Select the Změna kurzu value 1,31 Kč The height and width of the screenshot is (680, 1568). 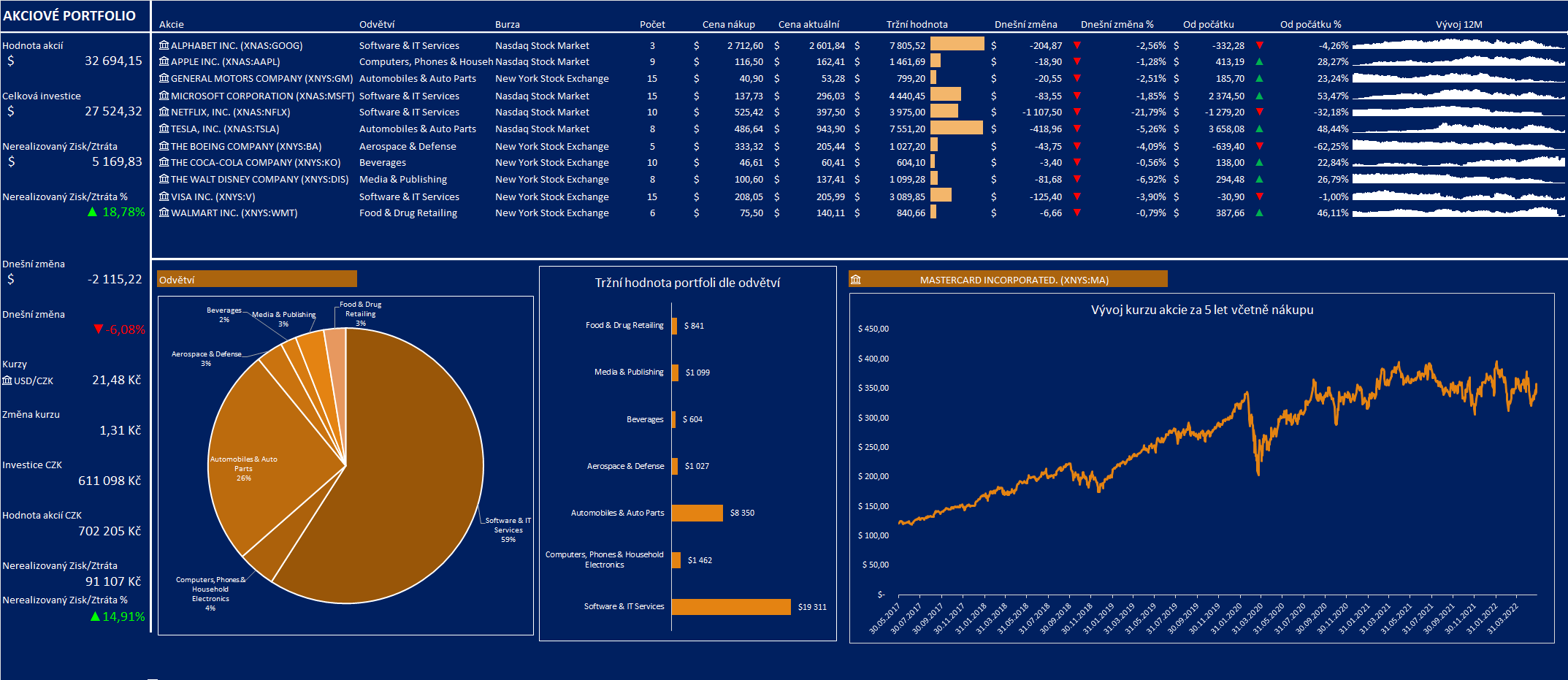pyautogui.click(x=120, y=430)
